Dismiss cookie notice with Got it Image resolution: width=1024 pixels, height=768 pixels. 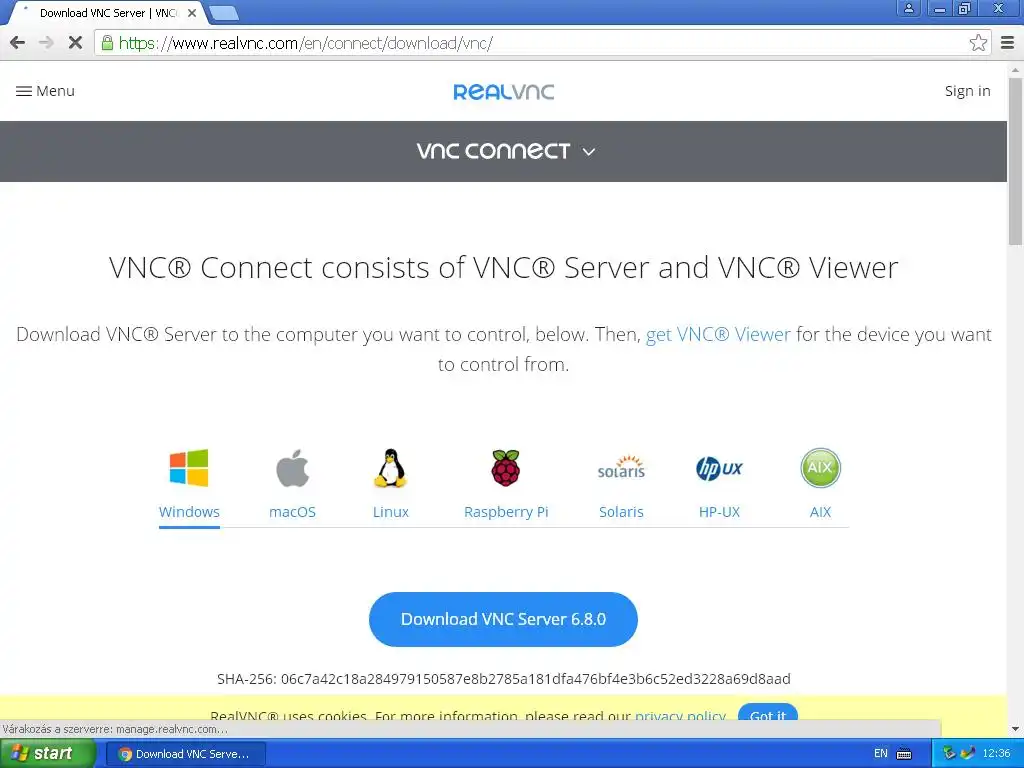[x=767, y=714]
